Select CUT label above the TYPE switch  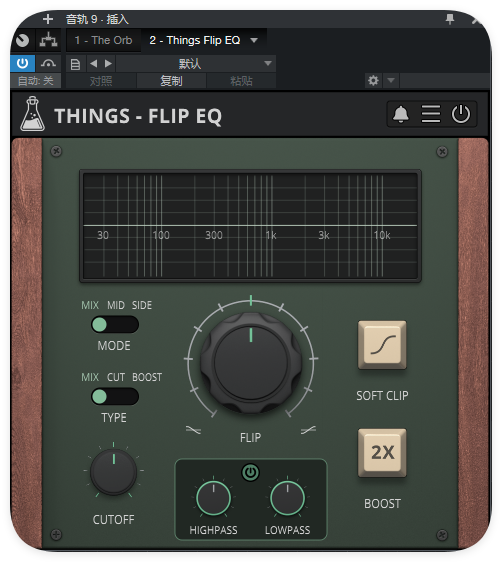[x=116, y=377]
